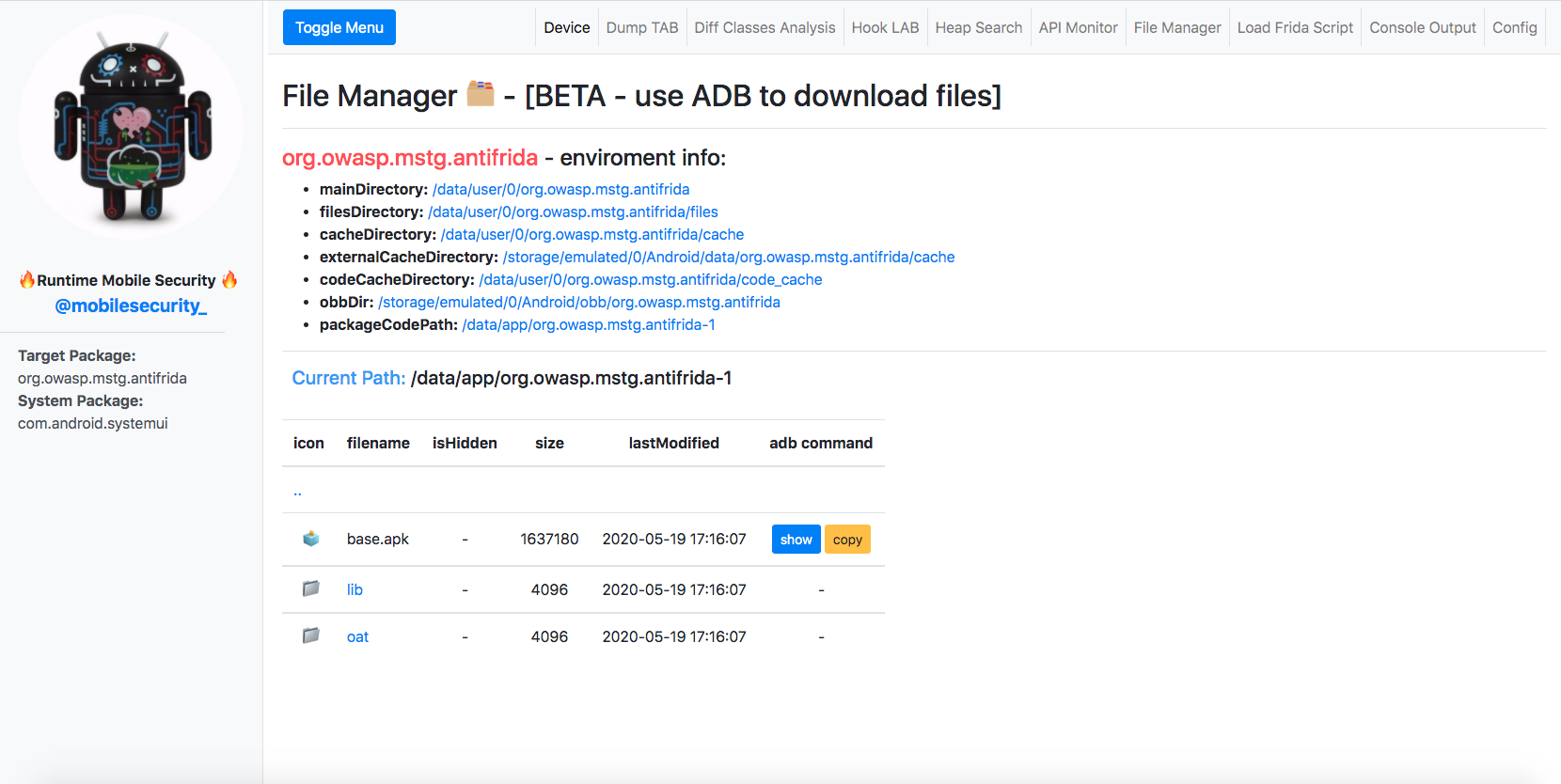Click the File Manager box icon in heading
Viewport: 1561px width, 784px height.
pos(481,93)
